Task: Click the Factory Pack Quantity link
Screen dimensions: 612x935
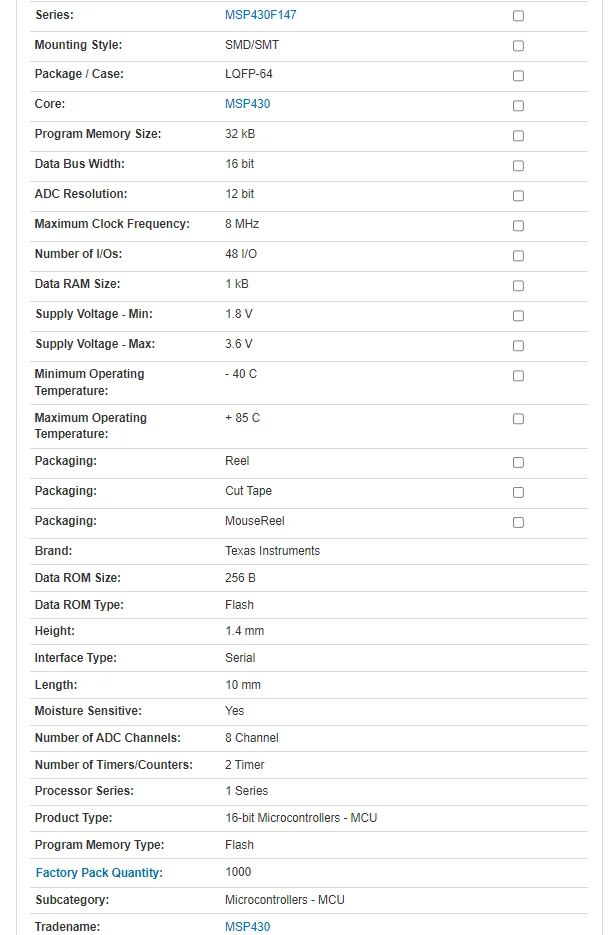Action: (99, 873)
